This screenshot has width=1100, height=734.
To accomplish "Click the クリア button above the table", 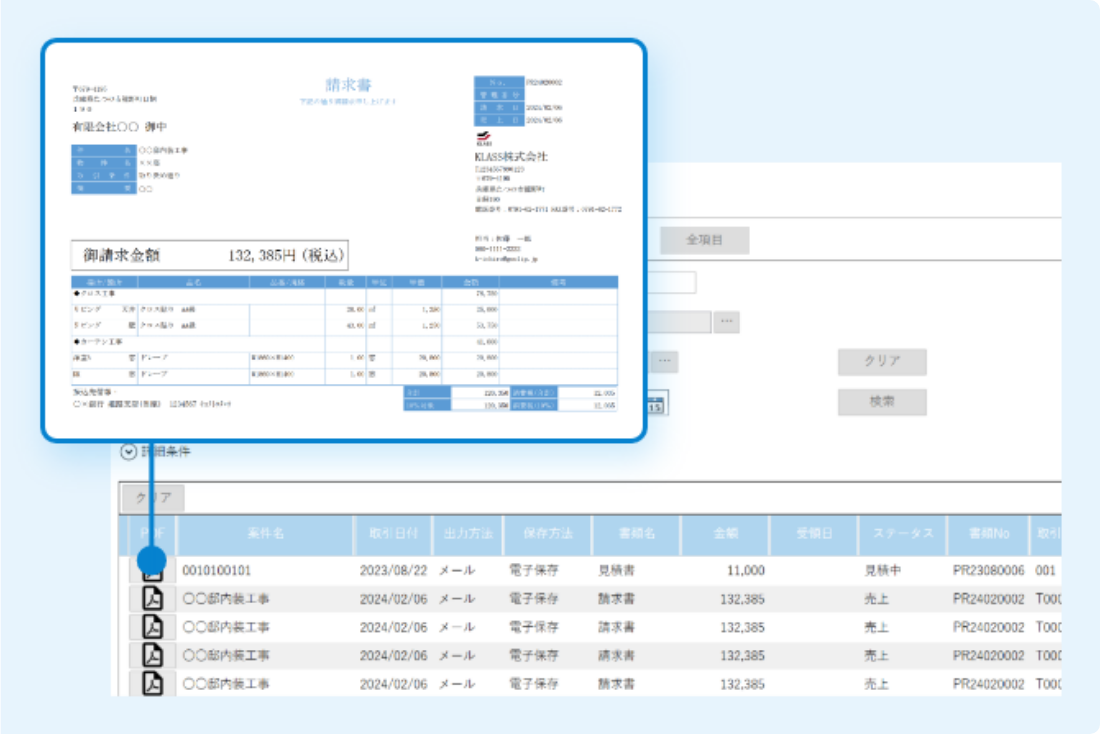I will click(x=152, y=497).
